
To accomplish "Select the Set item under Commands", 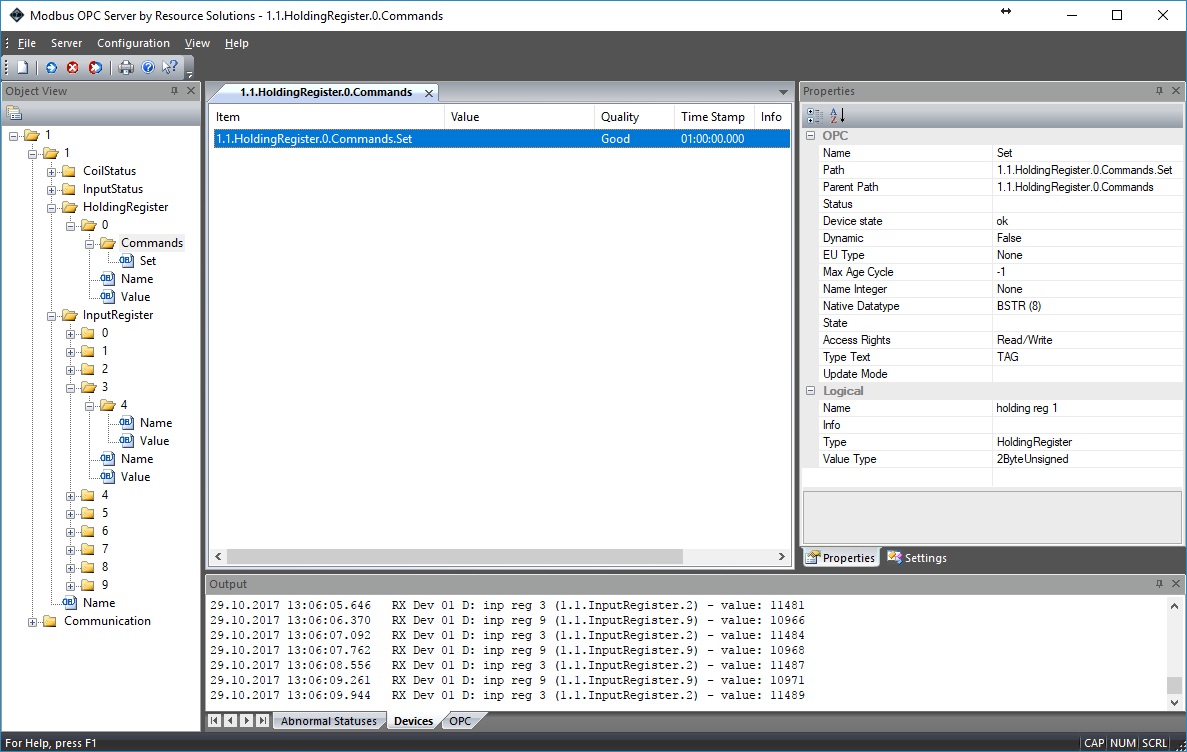I will (147, 261).
